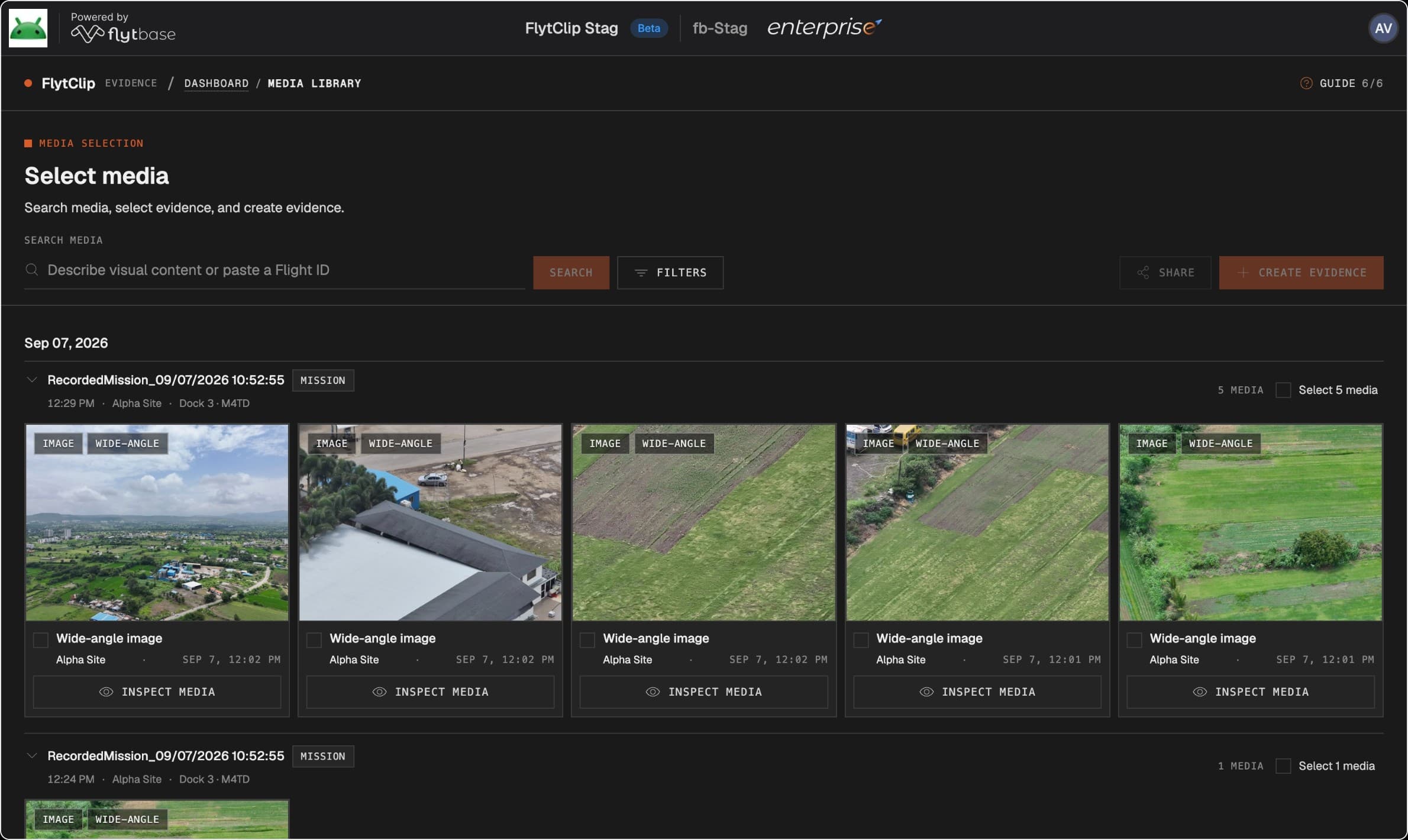
Task: Click the Evidence breadcrumb label
Action: point(131,83)
